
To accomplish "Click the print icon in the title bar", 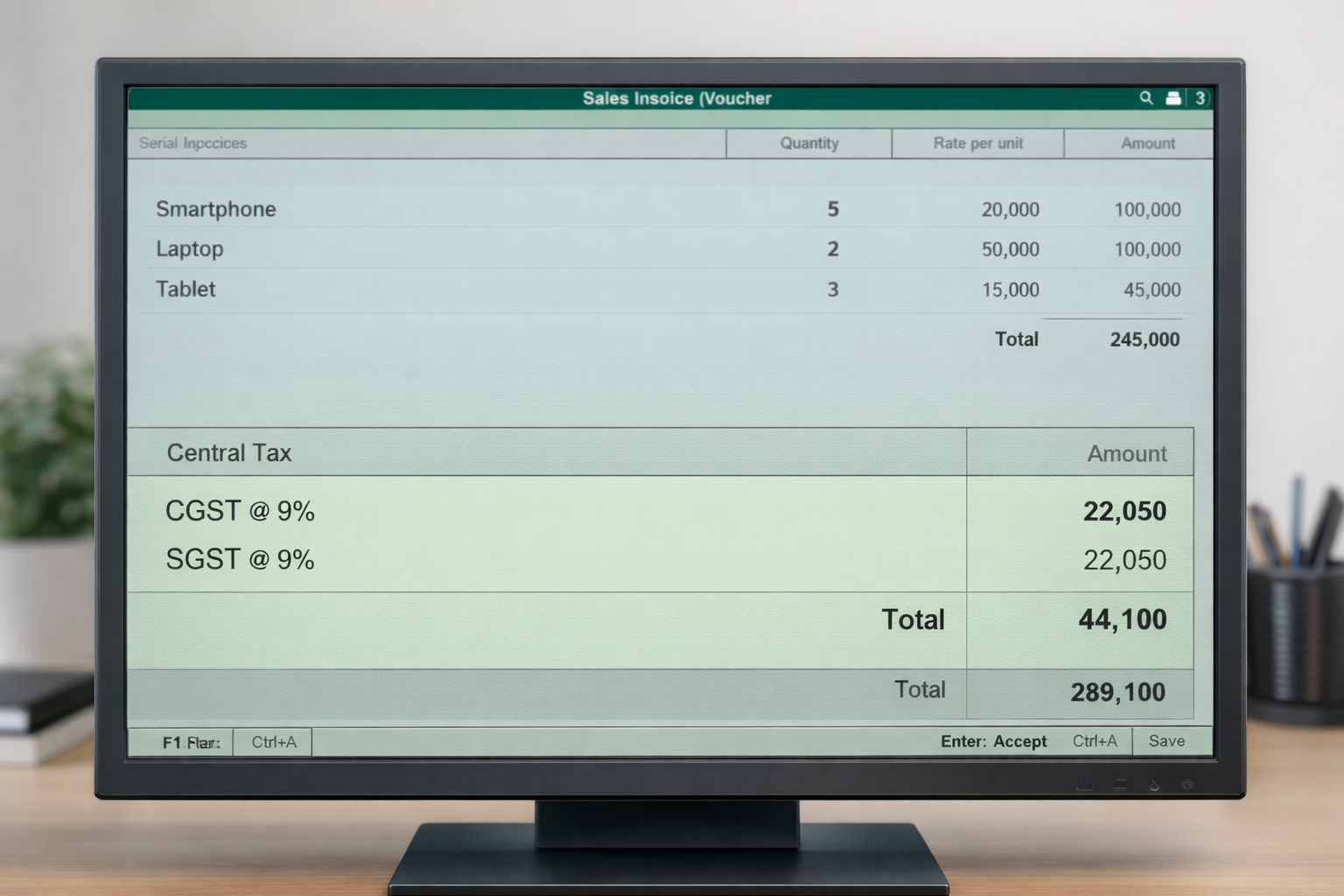I will (x=1172, y=99).
